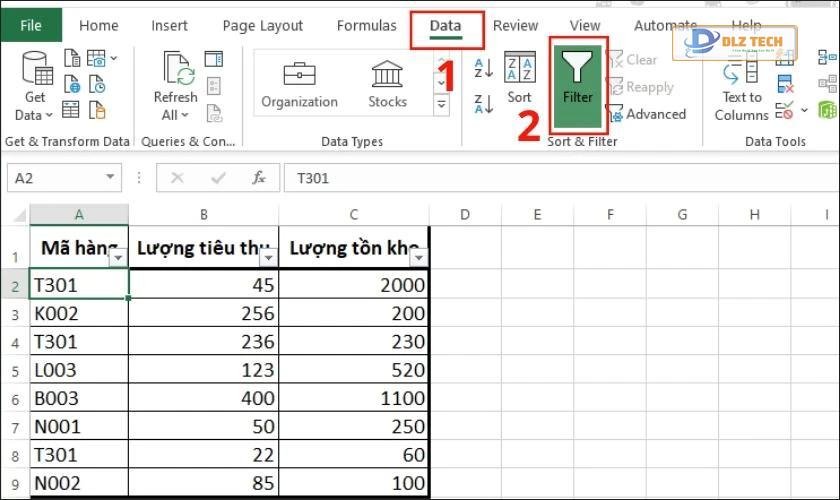Select cell with value 256

[204, 314]
